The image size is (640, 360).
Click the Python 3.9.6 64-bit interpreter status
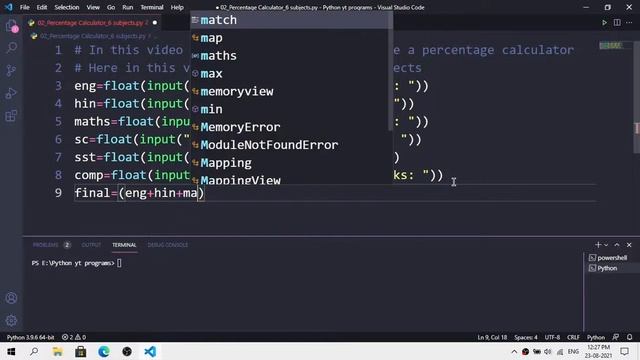tap(31, 337)
